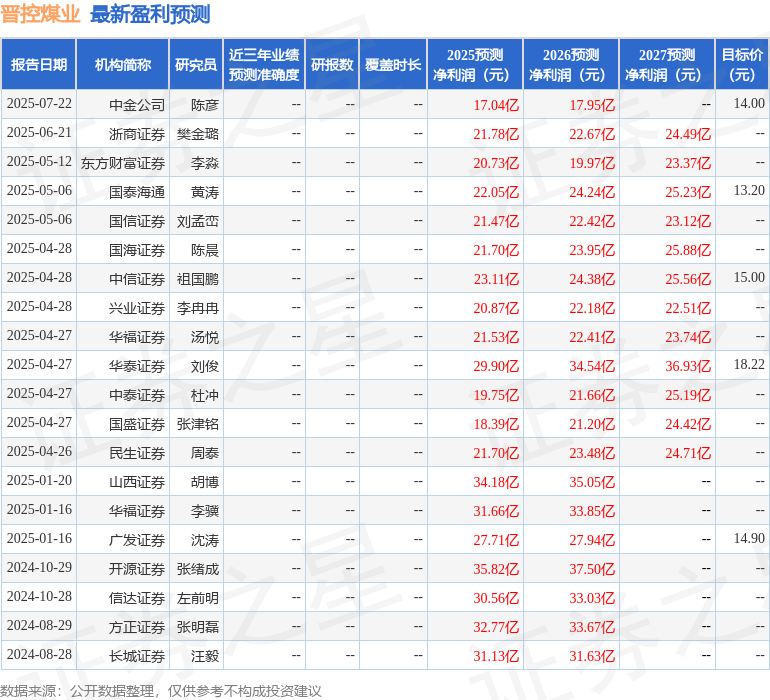Select institution 国盛证券

[x=137, y=423]
